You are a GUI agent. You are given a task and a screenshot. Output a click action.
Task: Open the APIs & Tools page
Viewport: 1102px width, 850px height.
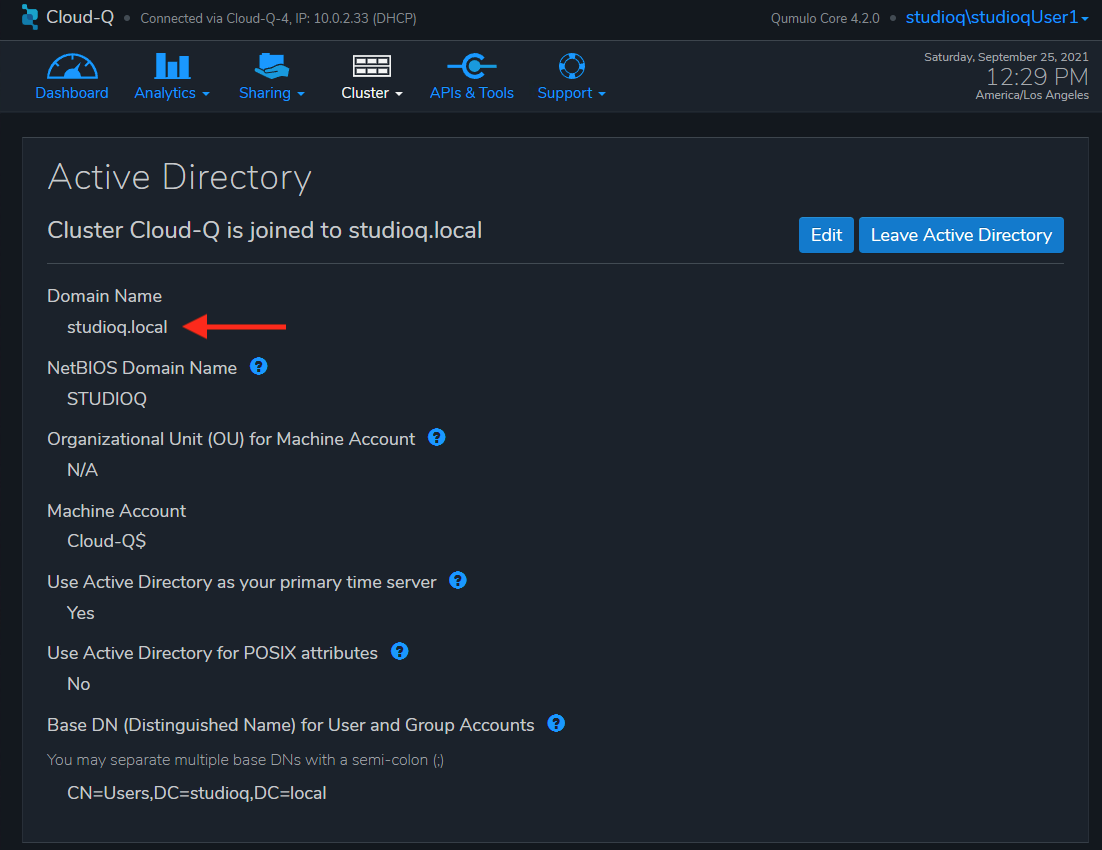[472, 93]
